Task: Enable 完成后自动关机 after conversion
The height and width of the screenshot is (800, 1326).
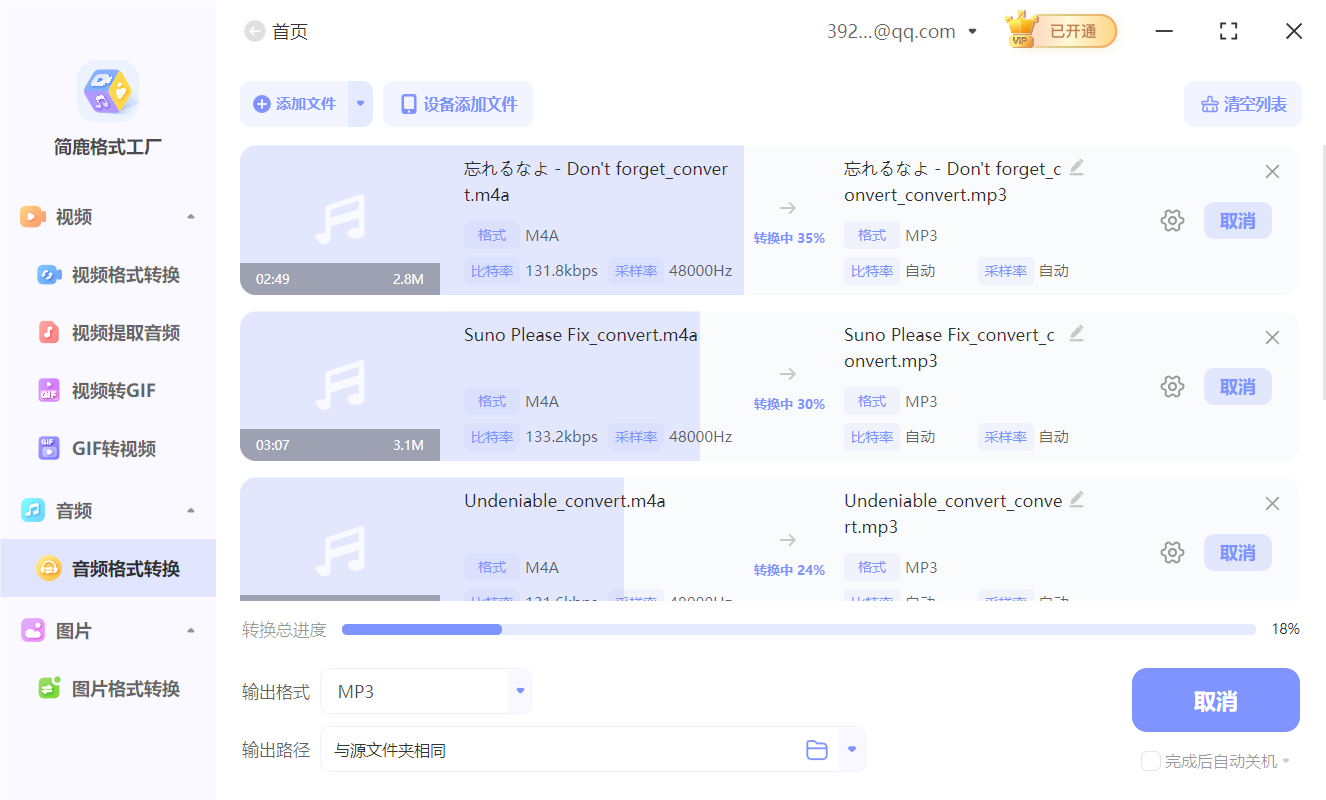Action: pyautogui.click(x=1150, y=761)
